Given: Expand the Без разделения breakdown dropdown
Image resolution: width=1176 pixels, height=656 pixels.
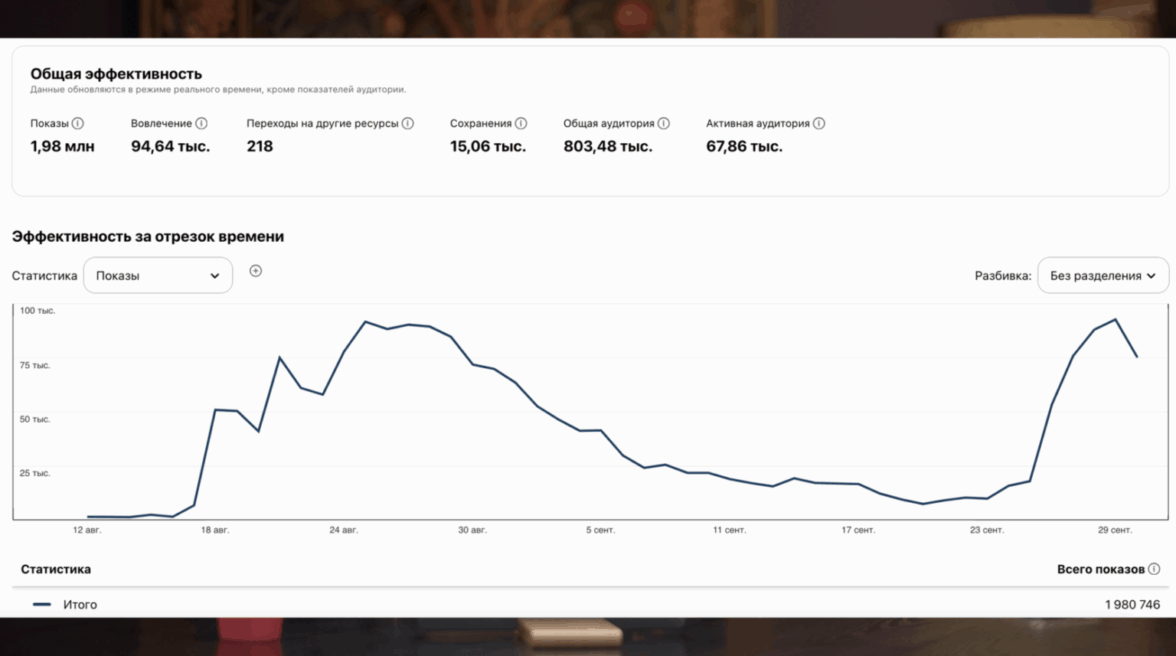Looking at the screenshot, I should coord(1102,276).
